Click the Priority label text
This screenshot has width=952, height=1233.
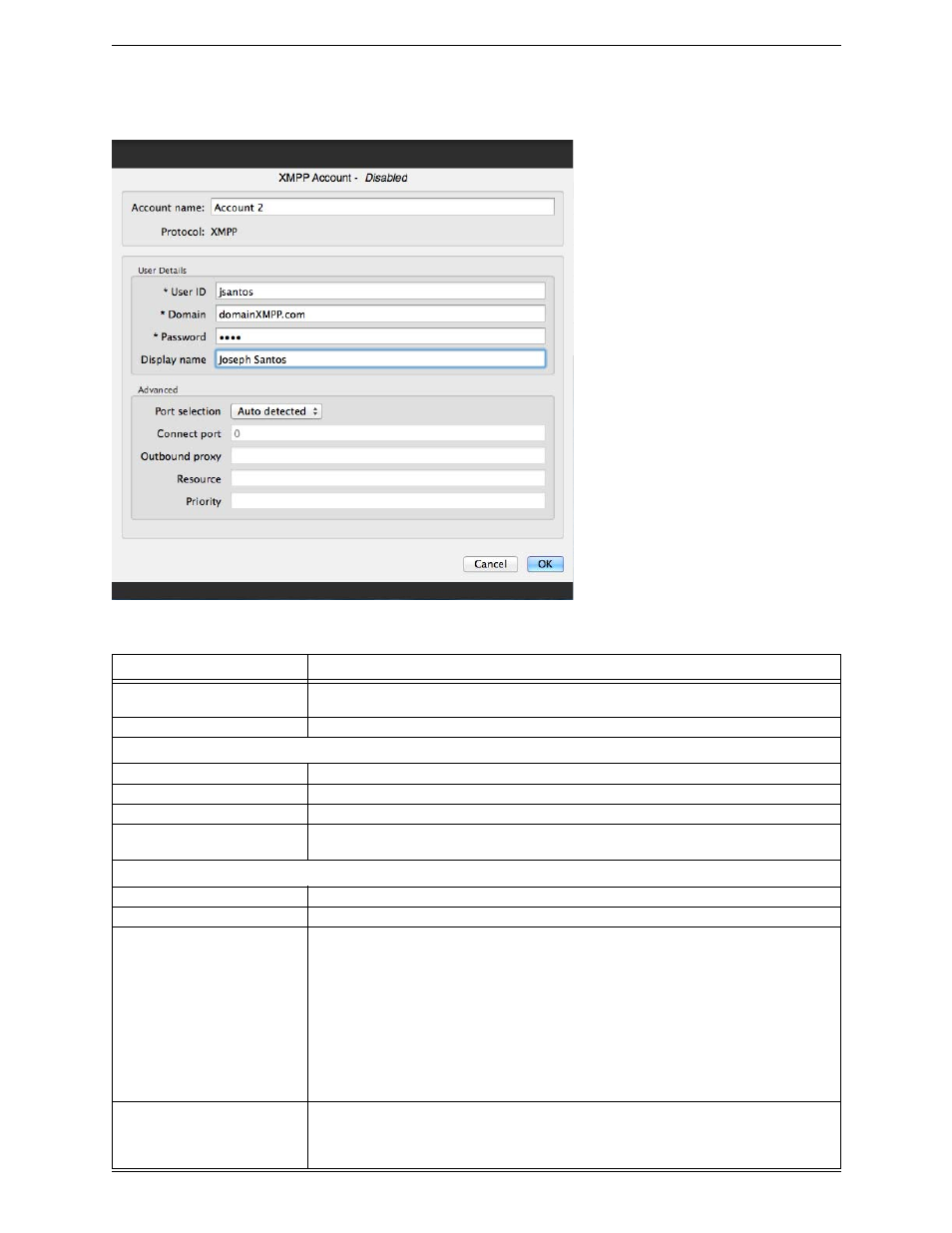[204, 502]
